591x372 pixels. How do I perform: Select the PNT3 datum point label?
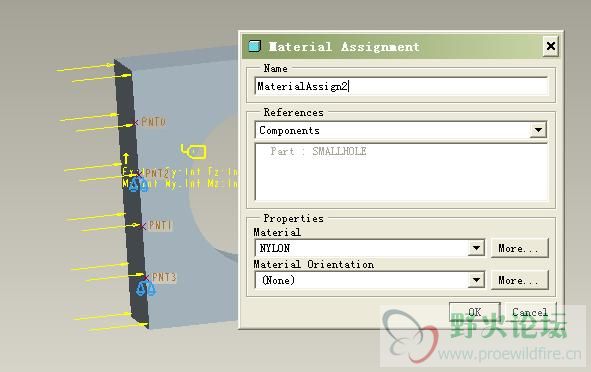[164, 277]
